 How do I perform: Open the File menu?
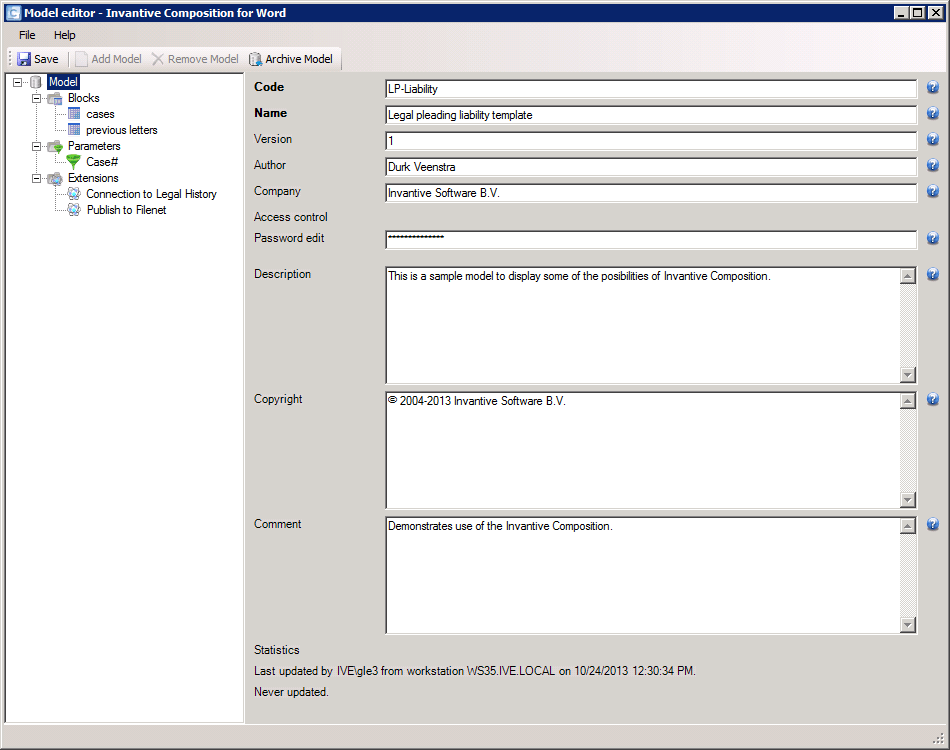(x=27, y=35)
